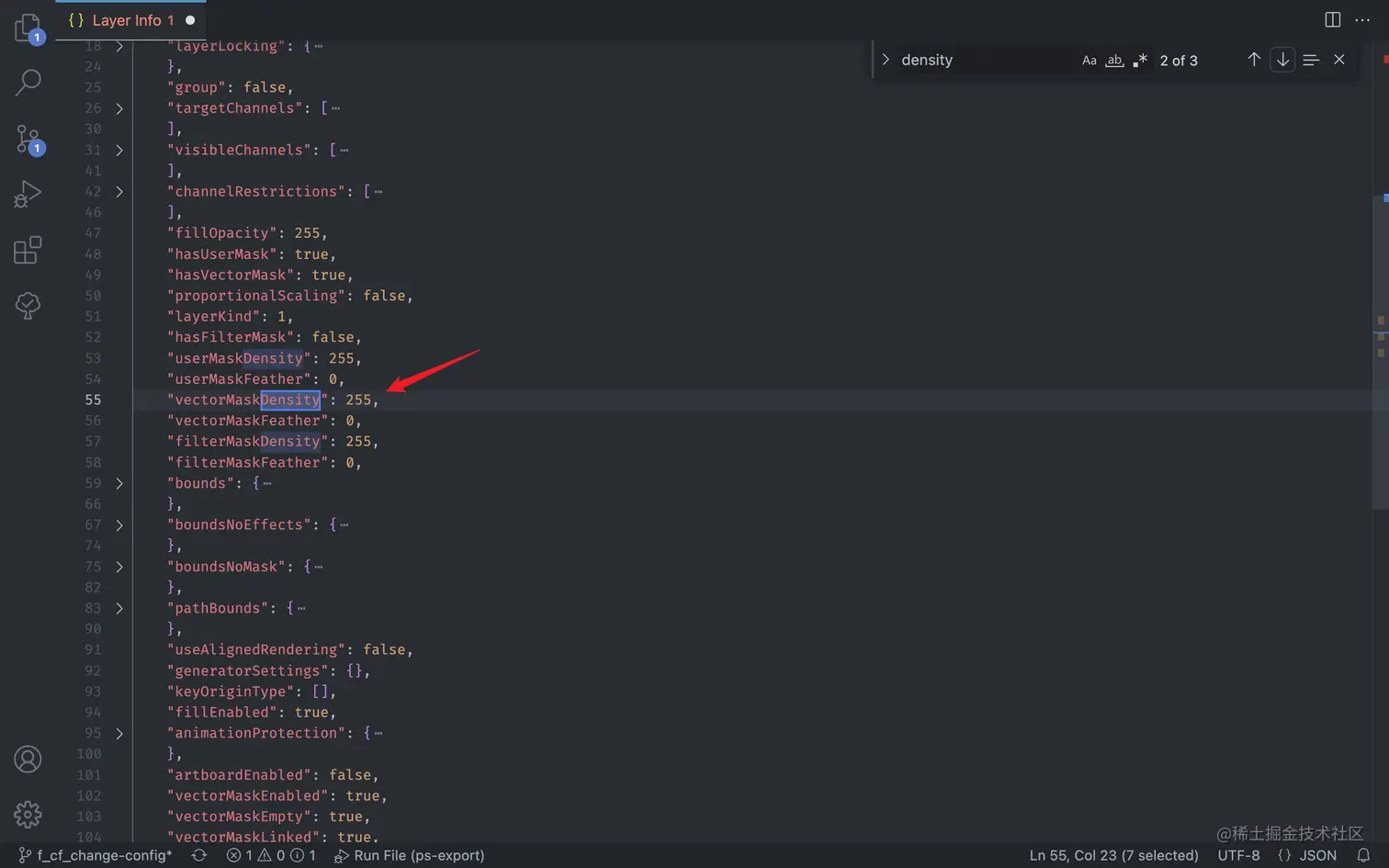Expand the folded channelRestrictions array
The image size is (1389, 868).
coord(119,192)
